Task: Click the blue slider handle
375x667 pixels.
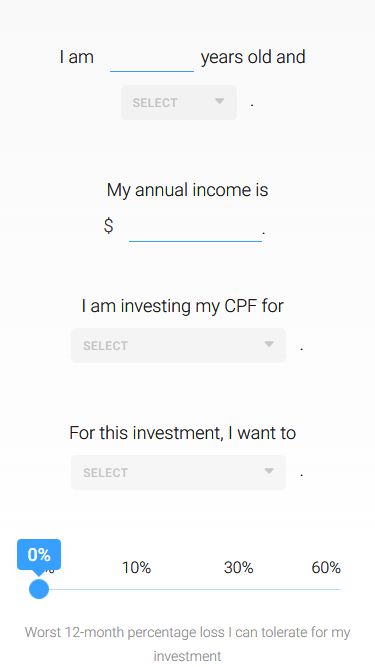Action: [39, 589]
